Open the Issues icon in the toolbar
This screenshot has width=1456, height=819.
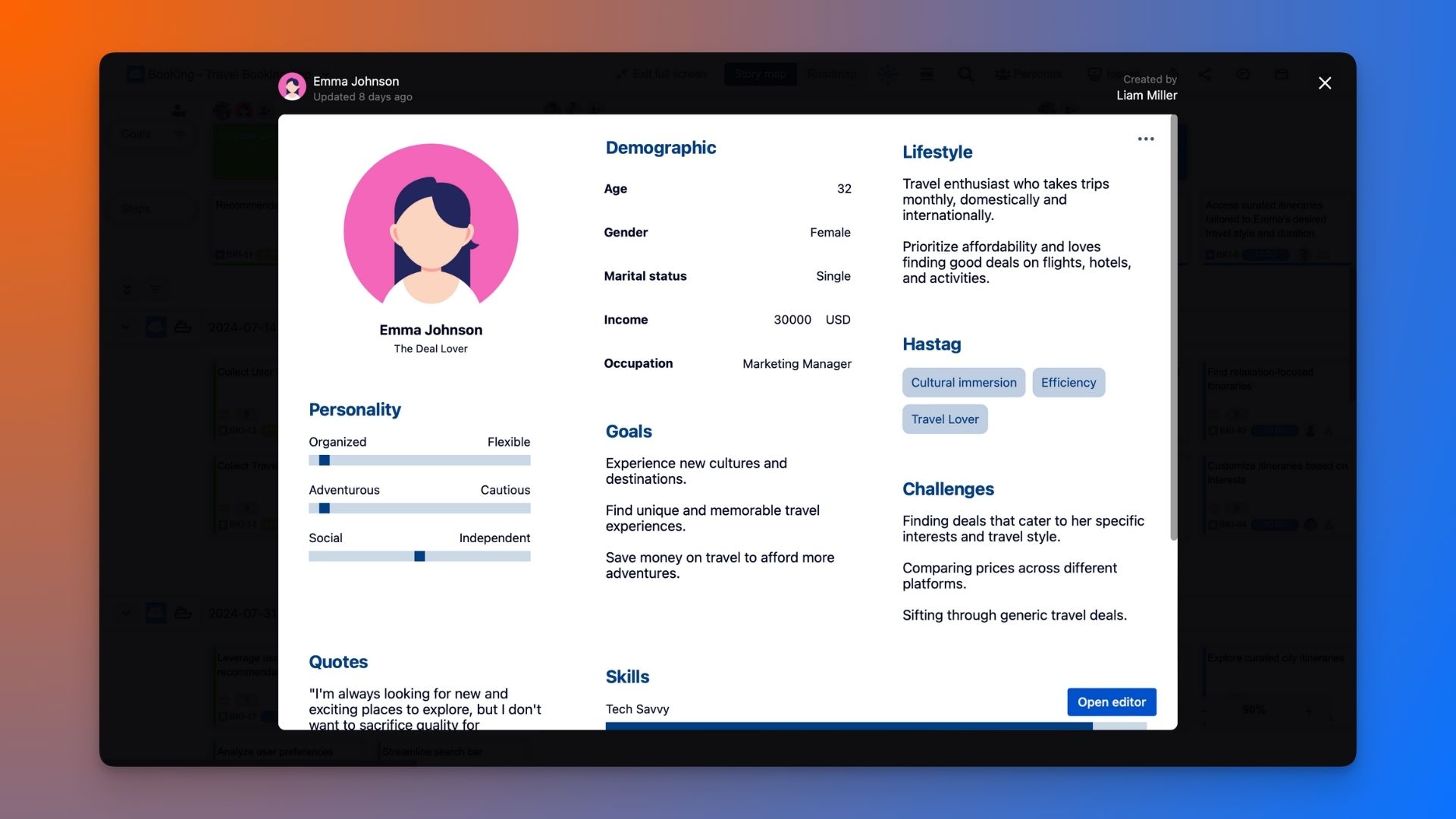[1095, 74]
